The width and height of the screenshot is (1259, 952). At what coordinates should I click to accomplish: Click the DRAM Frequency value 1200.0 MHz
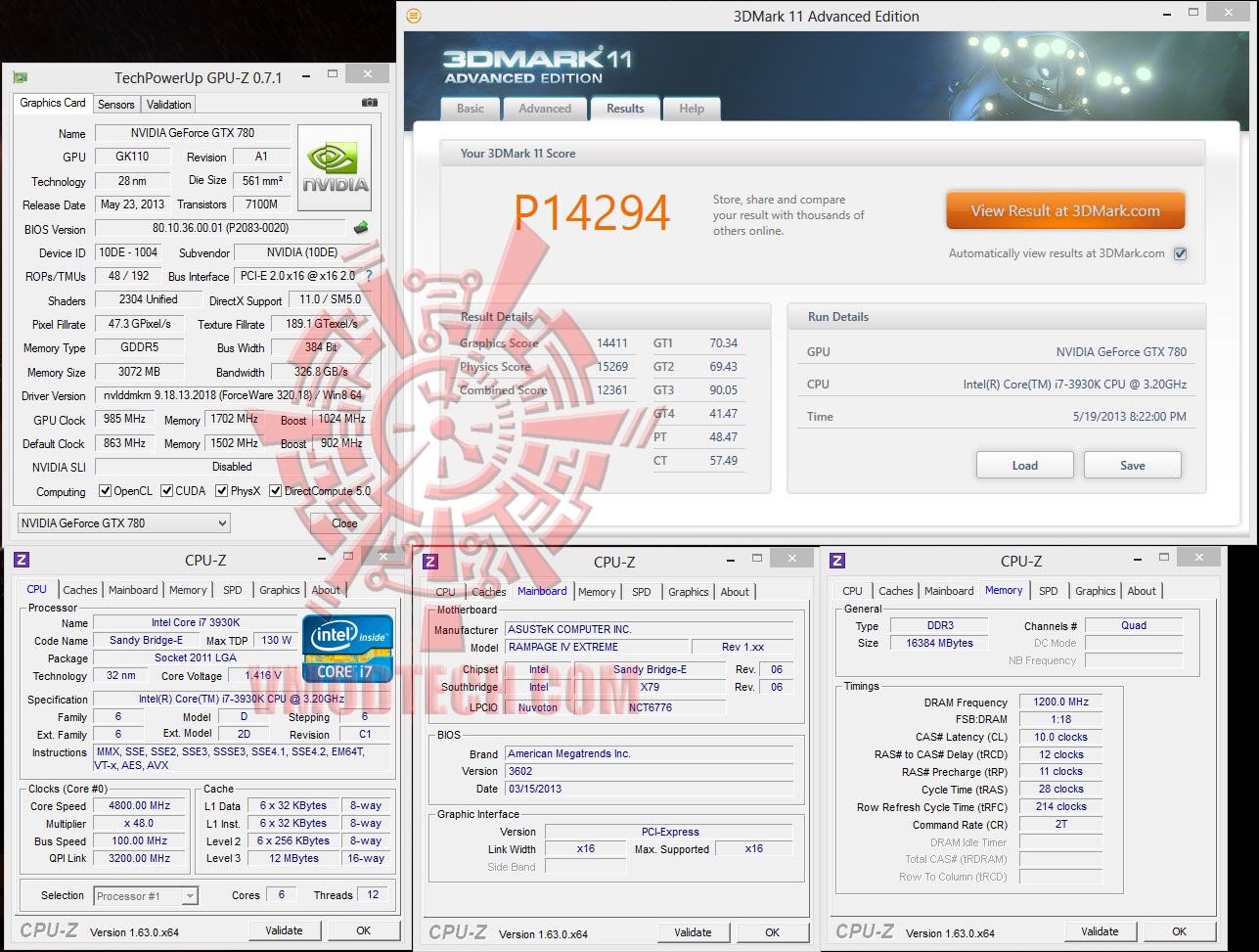pos(1061,703)
